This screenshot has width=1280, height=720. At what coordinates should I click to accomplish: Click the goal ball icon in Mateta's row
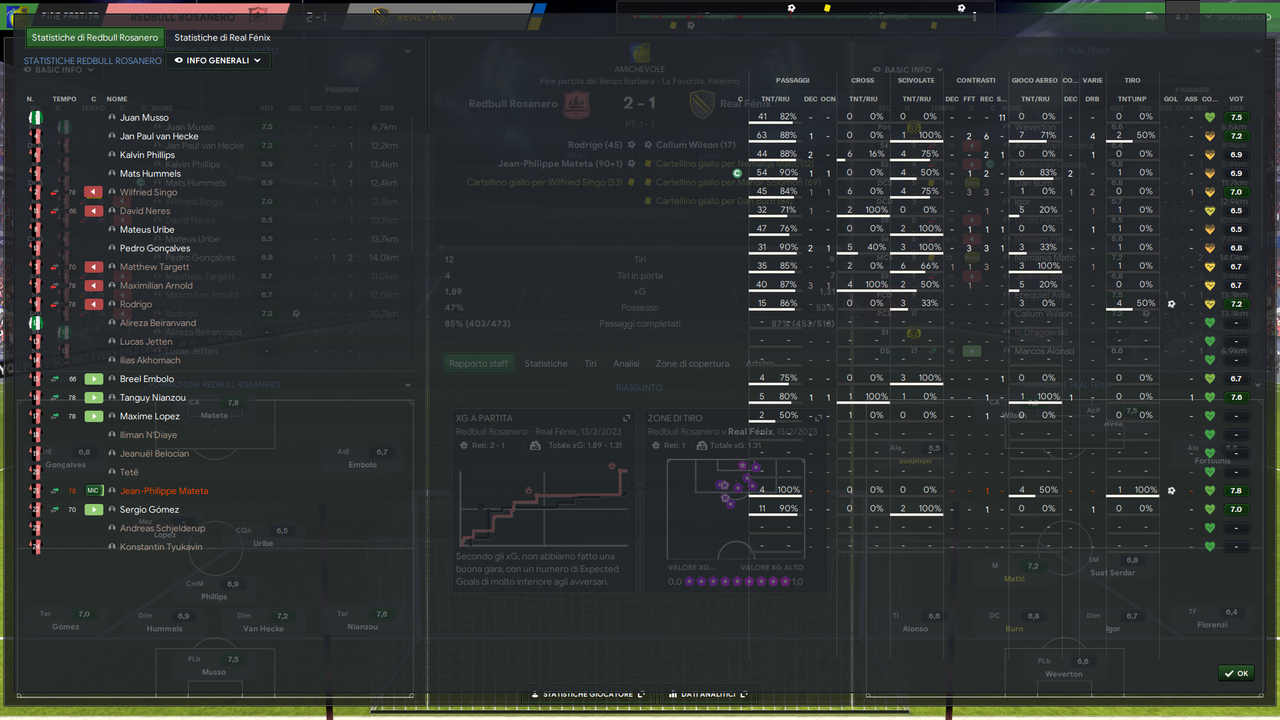click(1171, 491)
